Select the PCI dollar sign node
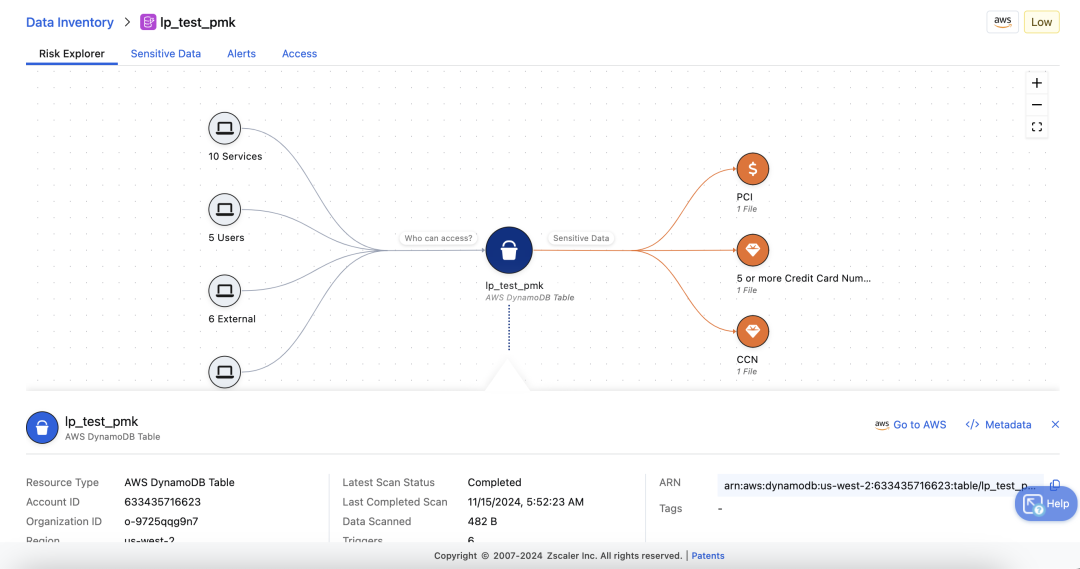 752,169
